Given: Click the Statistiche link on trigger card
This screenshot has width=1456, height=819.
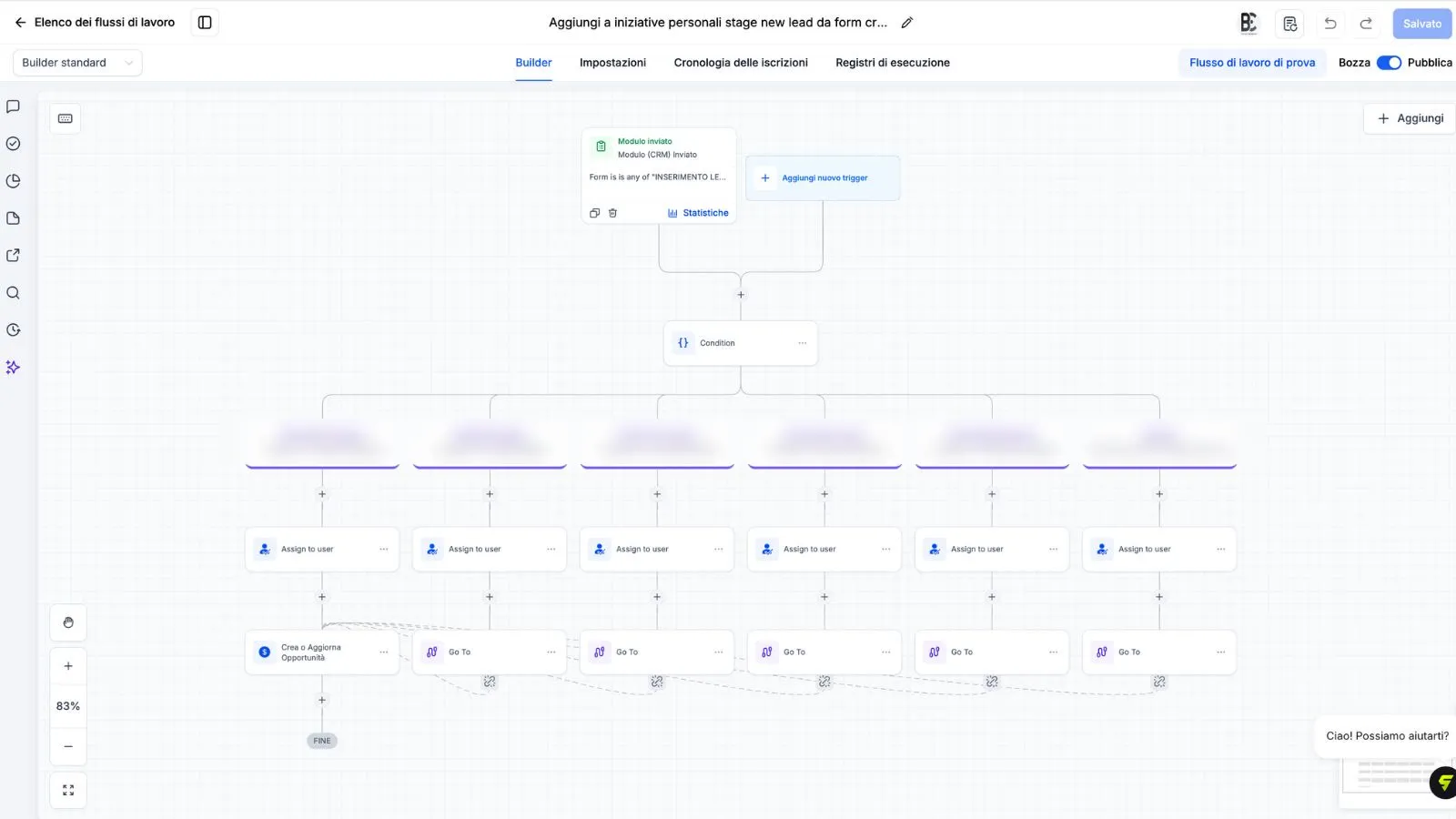Looking at the screenshot, I should point(698,213).
